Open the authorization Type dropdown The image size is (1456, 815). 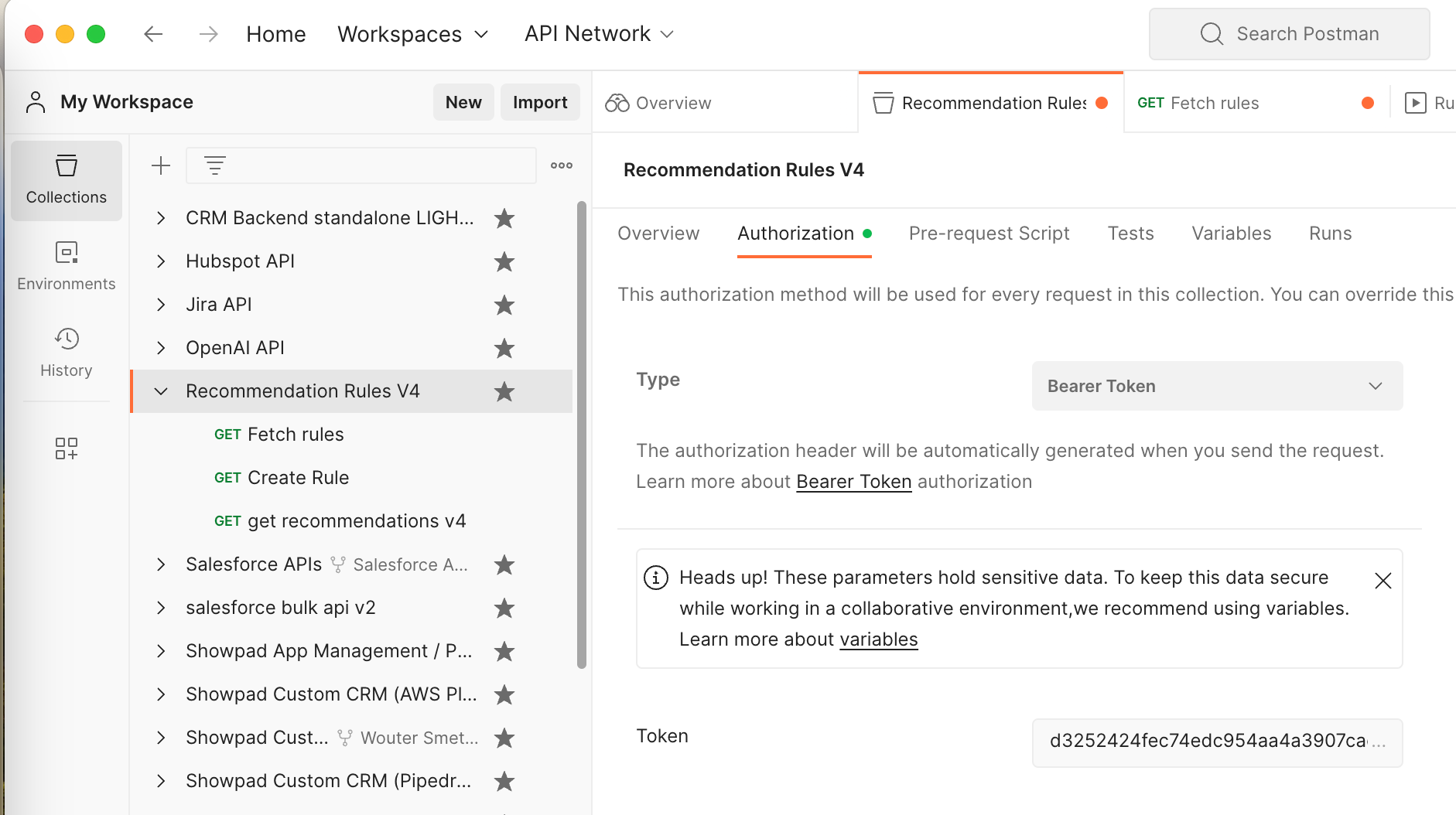(1217, 386)
